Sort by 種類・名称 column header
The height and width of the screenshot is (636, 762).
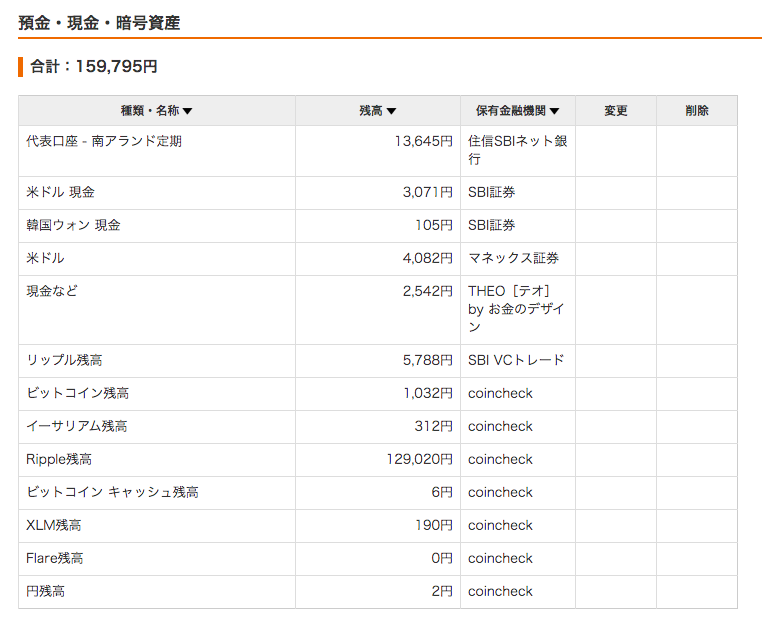tap(156, 111)
